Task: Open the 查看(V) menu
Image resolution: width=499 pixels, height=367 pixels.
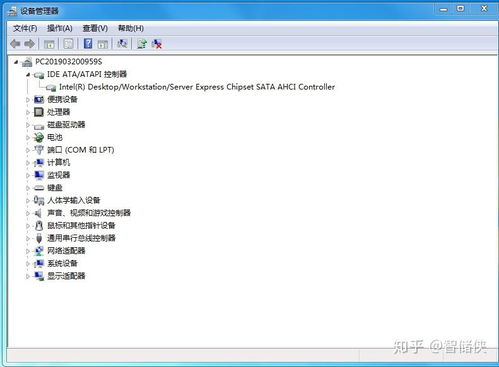Action: 95,28
